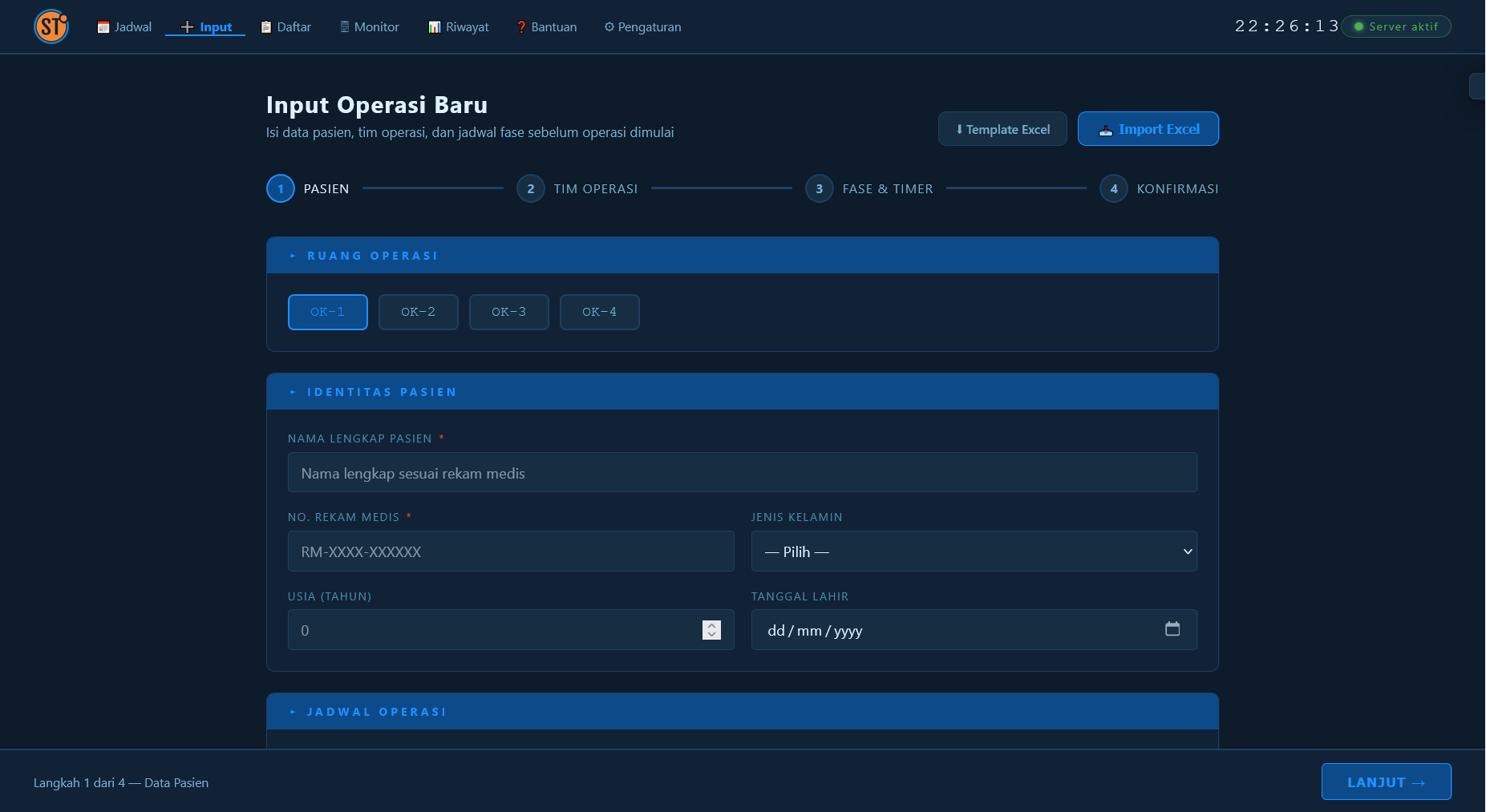Select step 1 Pasien
Screen dimensions: 1486x812
pos(308,188)
